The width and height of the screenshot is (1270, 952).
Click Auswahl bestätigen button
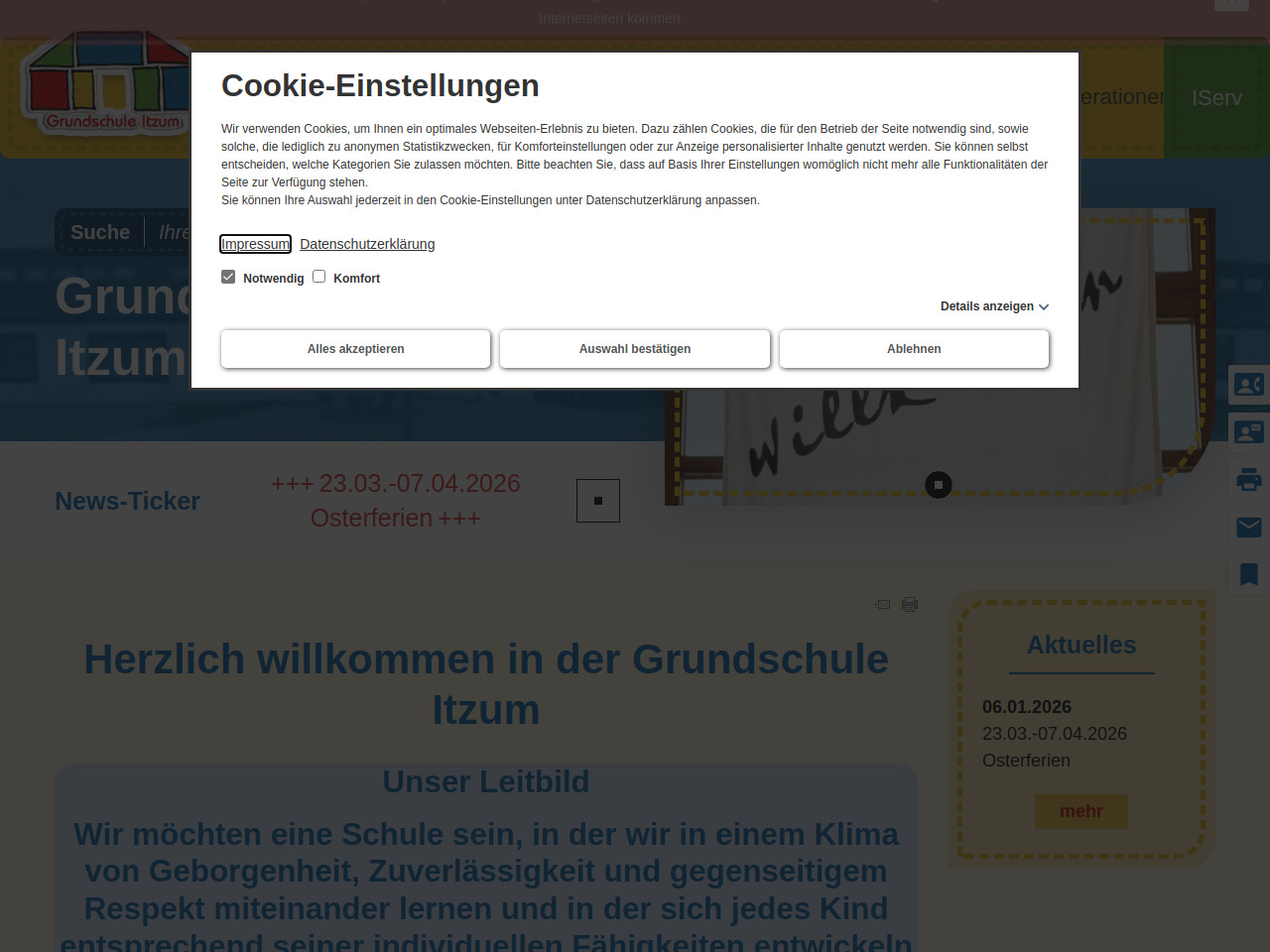[x=635, y=349]
